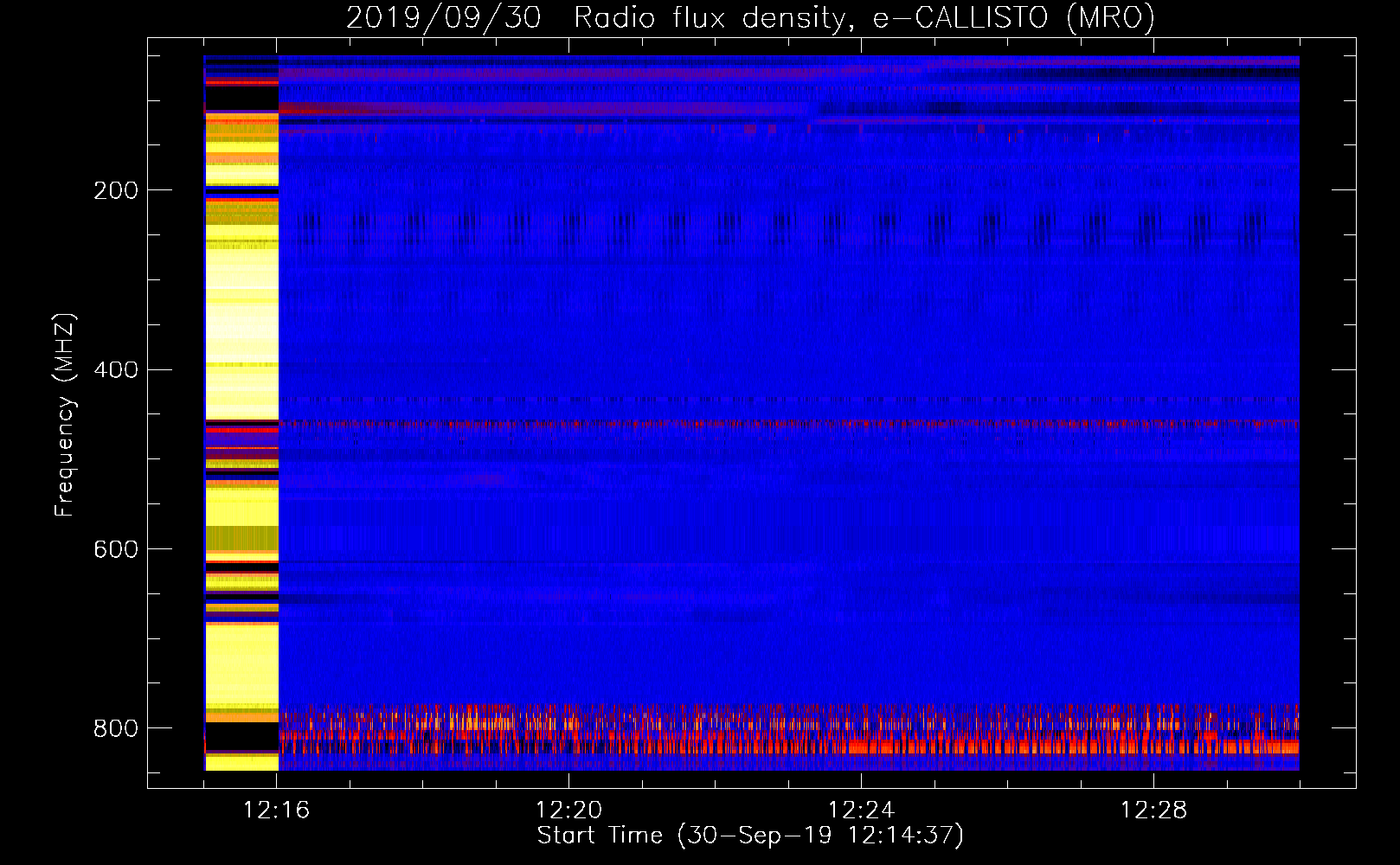Image resolution: width=1400 pixels, height=865 pixels.
Task: Click the plot title '2019/09/30 Radio flux density'
Action: 750,17
